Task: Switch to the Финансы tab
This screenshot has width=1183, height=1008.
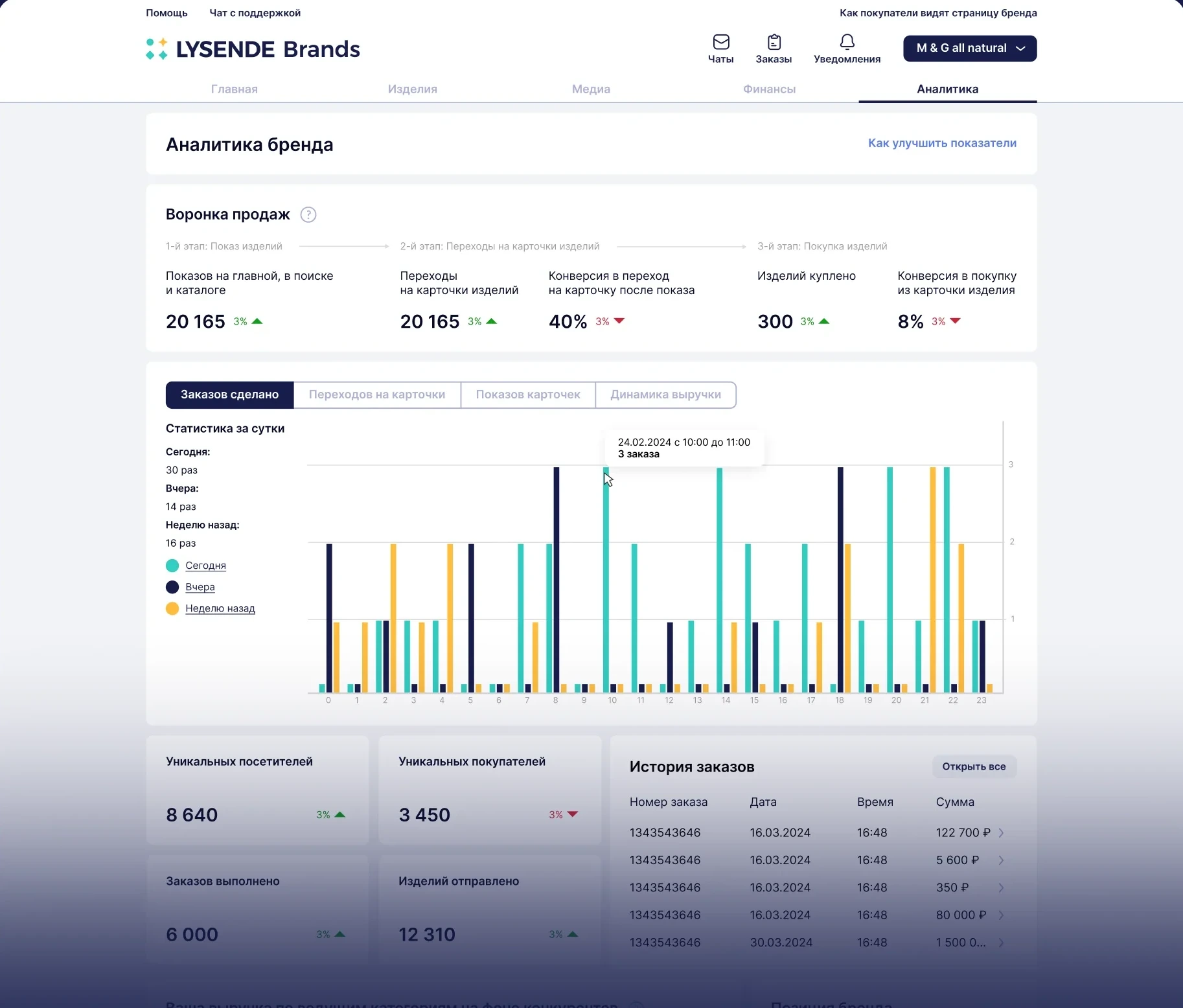Action: [769, 89]
